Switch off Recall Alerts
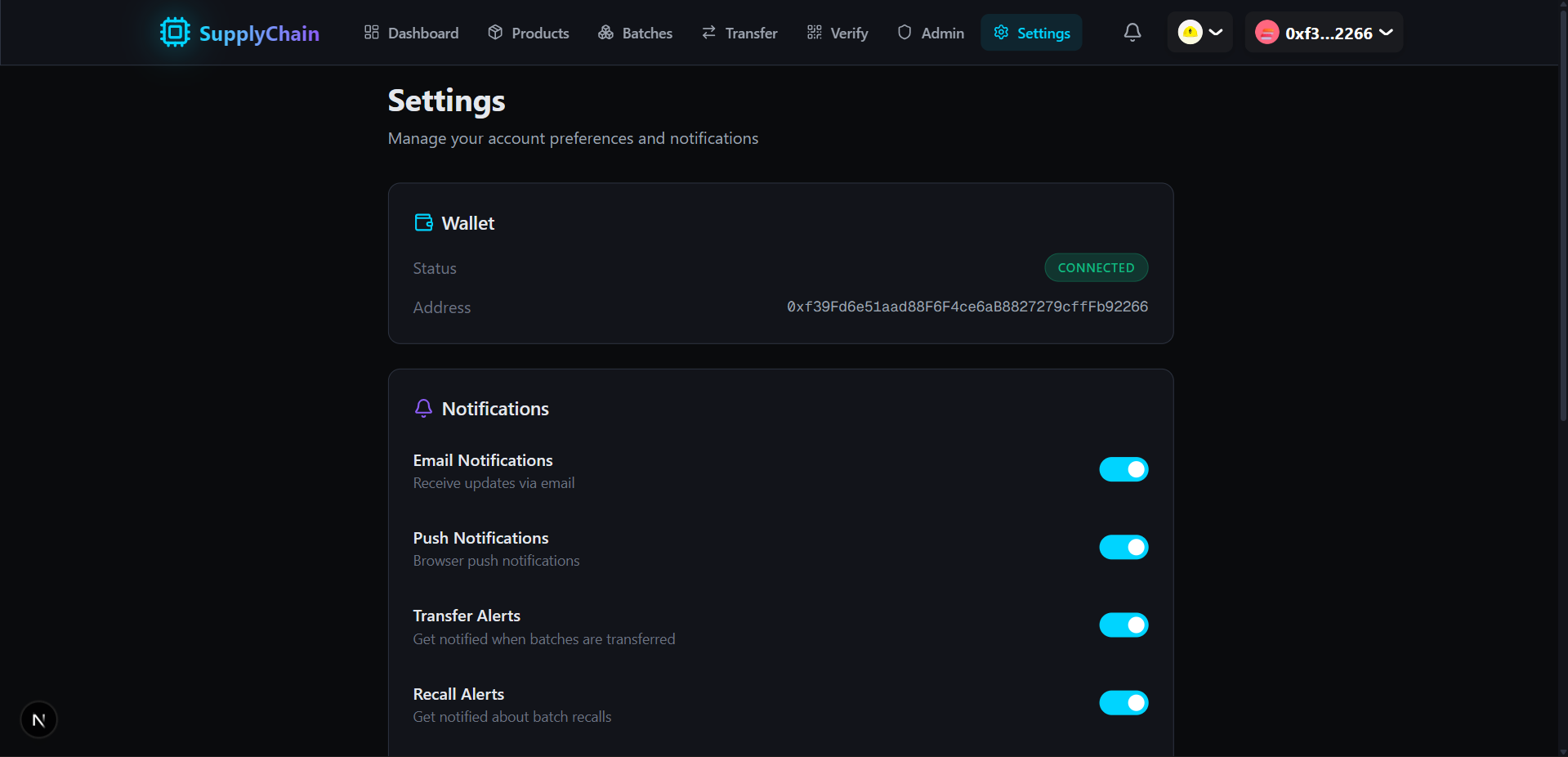 (x=1123, y=702)
